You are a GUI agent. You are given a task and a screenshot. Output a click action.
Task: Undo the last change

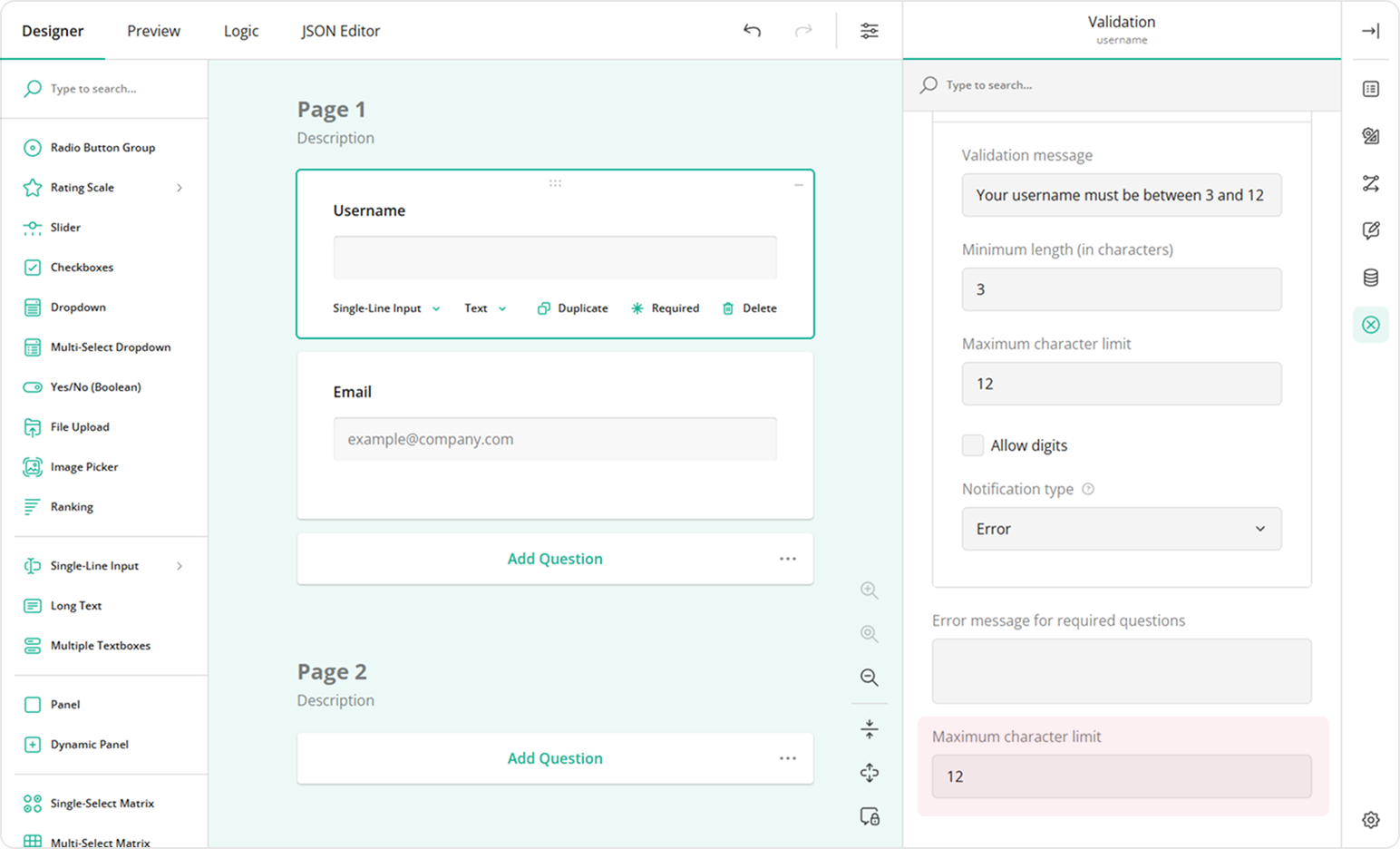(x=752, y=30)
